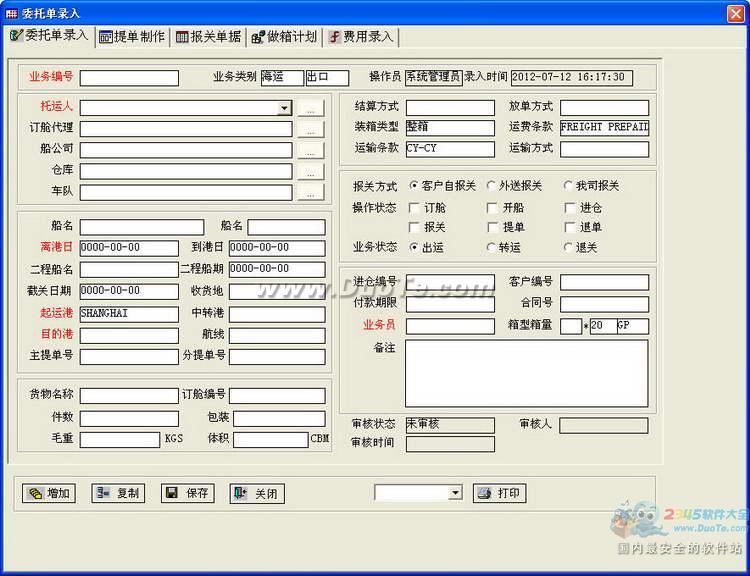This screenshot has height=576, width=750.
Task: Click the 离港日 date field
Action: click(129, 248)
